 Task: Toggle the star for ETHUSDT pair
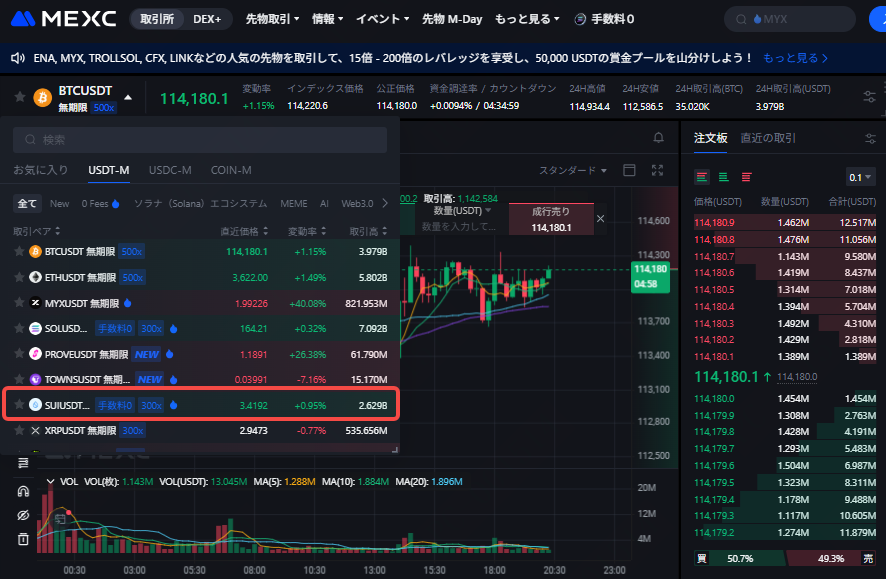coord(19,277)
